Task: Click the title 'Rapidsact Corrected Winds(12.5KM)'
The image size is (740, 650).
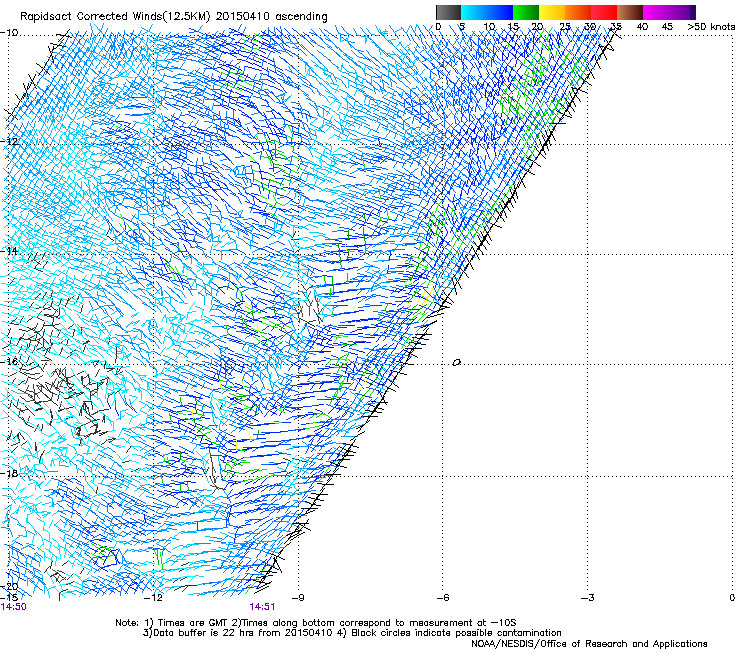Action: (x=116, y=17)
